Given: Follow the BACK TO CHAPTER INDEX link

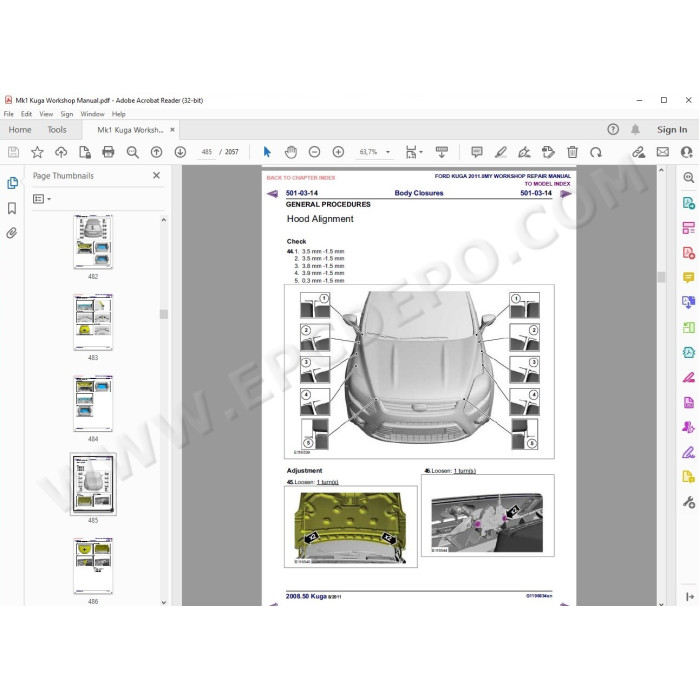Looking at the screenshot, I should [301, 178].
